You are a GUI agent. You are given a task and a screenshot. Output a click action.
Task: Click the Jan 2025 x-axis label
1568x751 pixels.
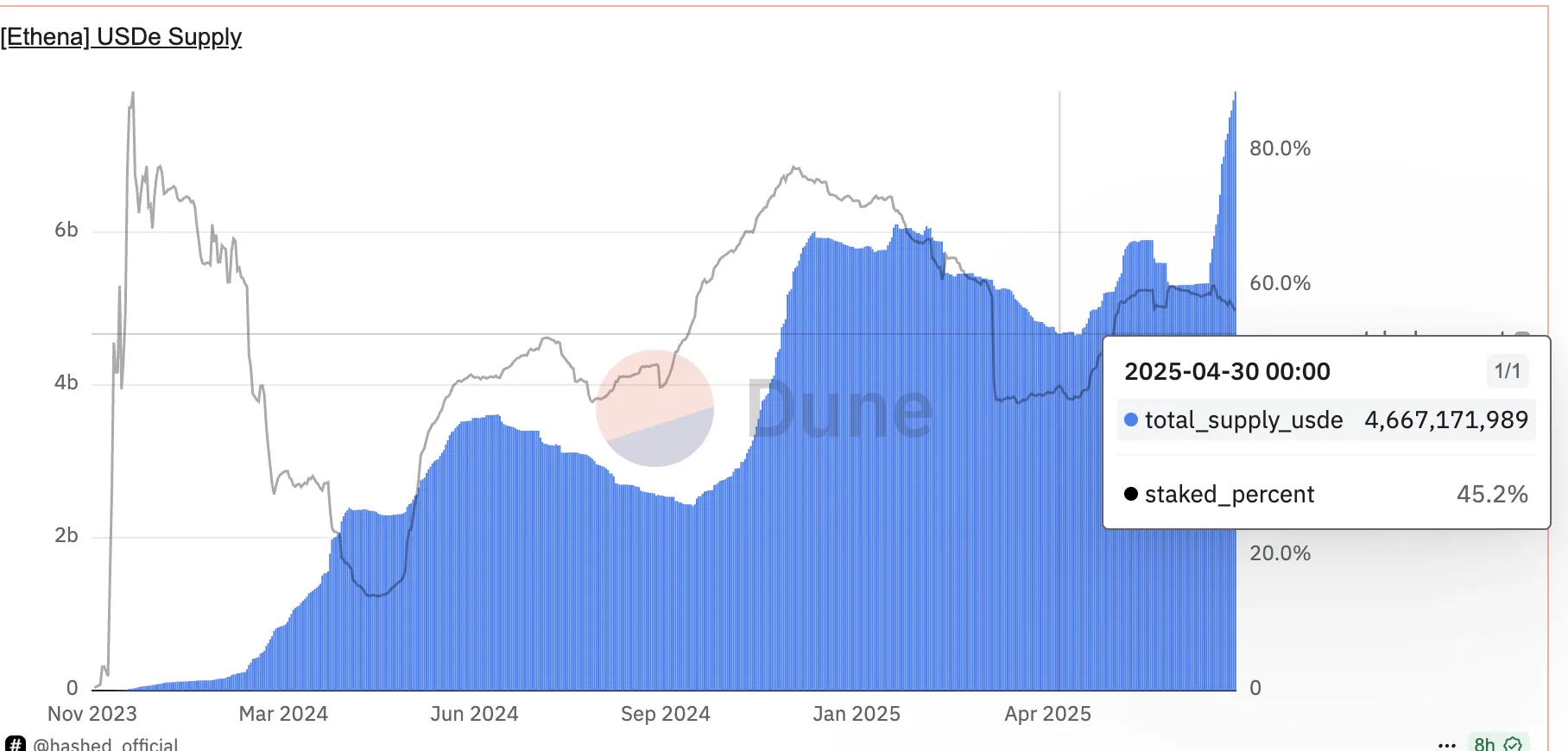click(857, 714)
